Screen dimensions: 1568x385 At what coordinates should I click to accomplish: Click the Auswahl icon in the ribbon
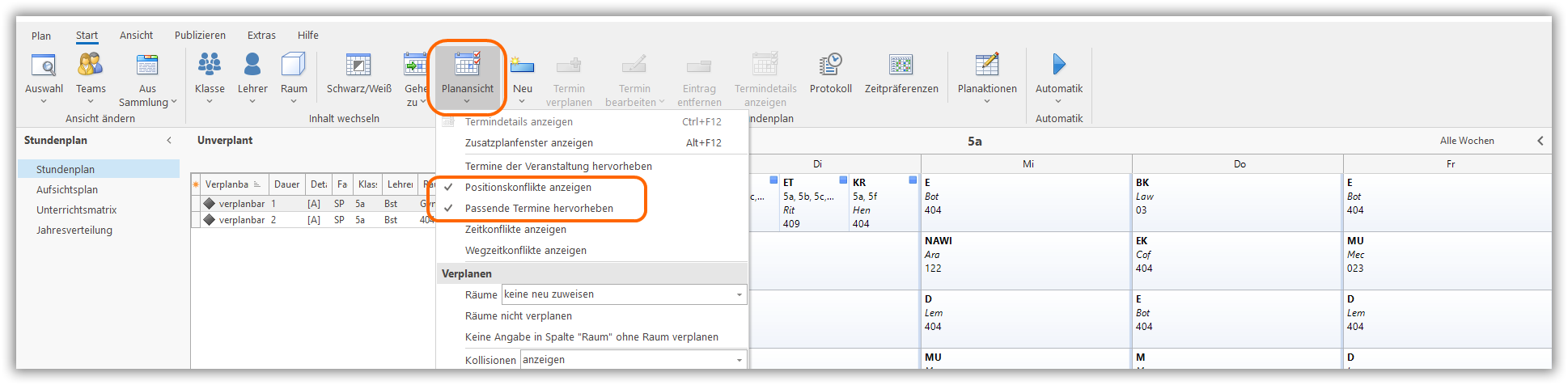pos(44,66)
